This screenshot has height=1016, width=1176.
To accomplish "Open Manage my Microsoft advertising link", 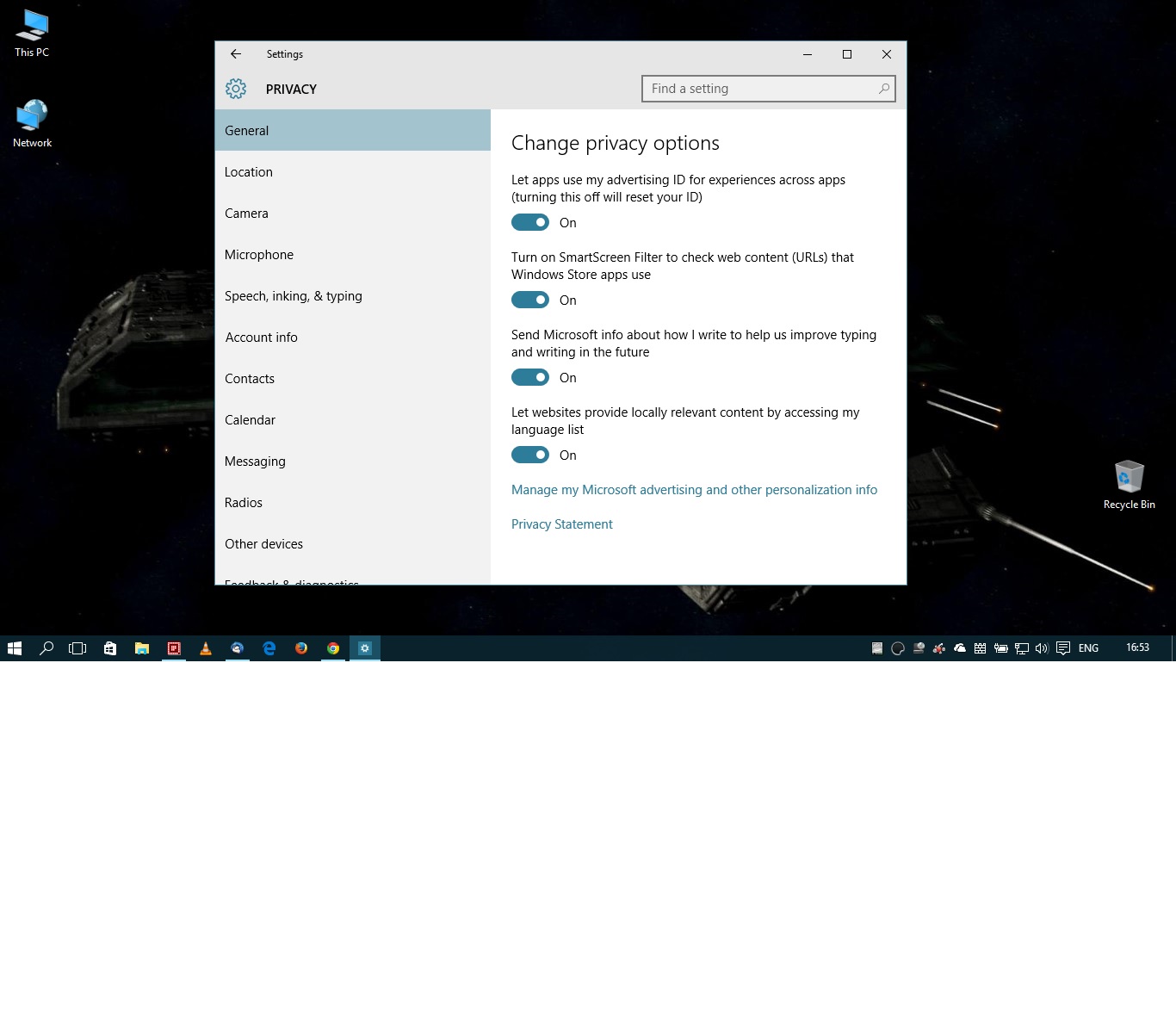I will coord(694,489).
